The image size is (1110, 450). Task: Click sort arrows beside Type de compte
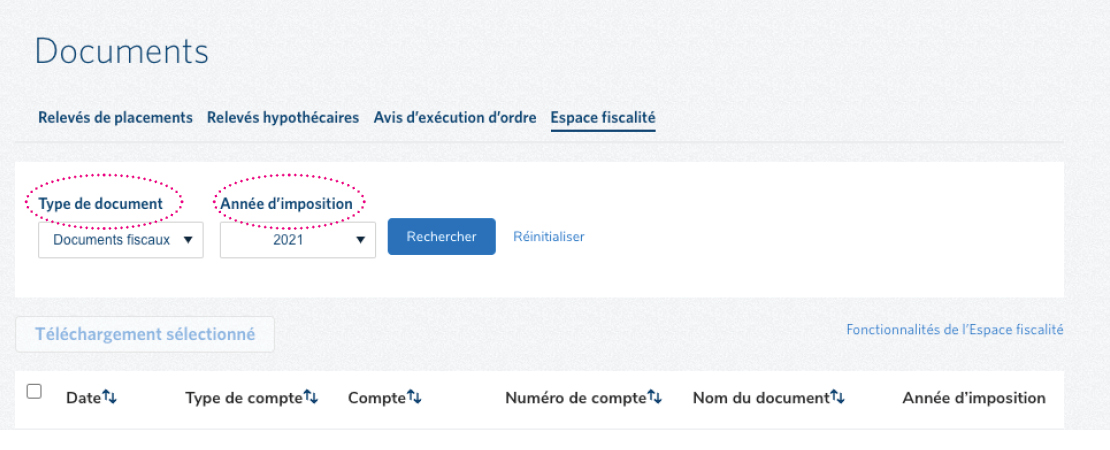point(311,398)
